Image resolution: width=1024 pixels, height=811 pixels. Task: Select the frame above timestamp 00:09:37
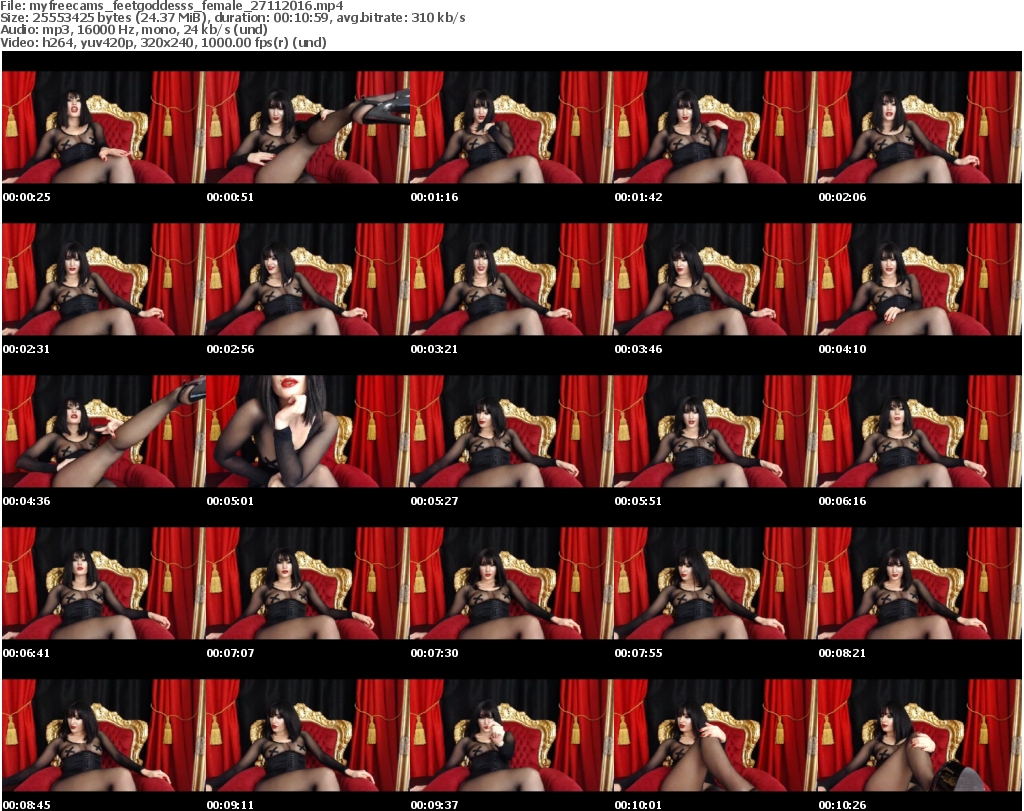[512, 735]
